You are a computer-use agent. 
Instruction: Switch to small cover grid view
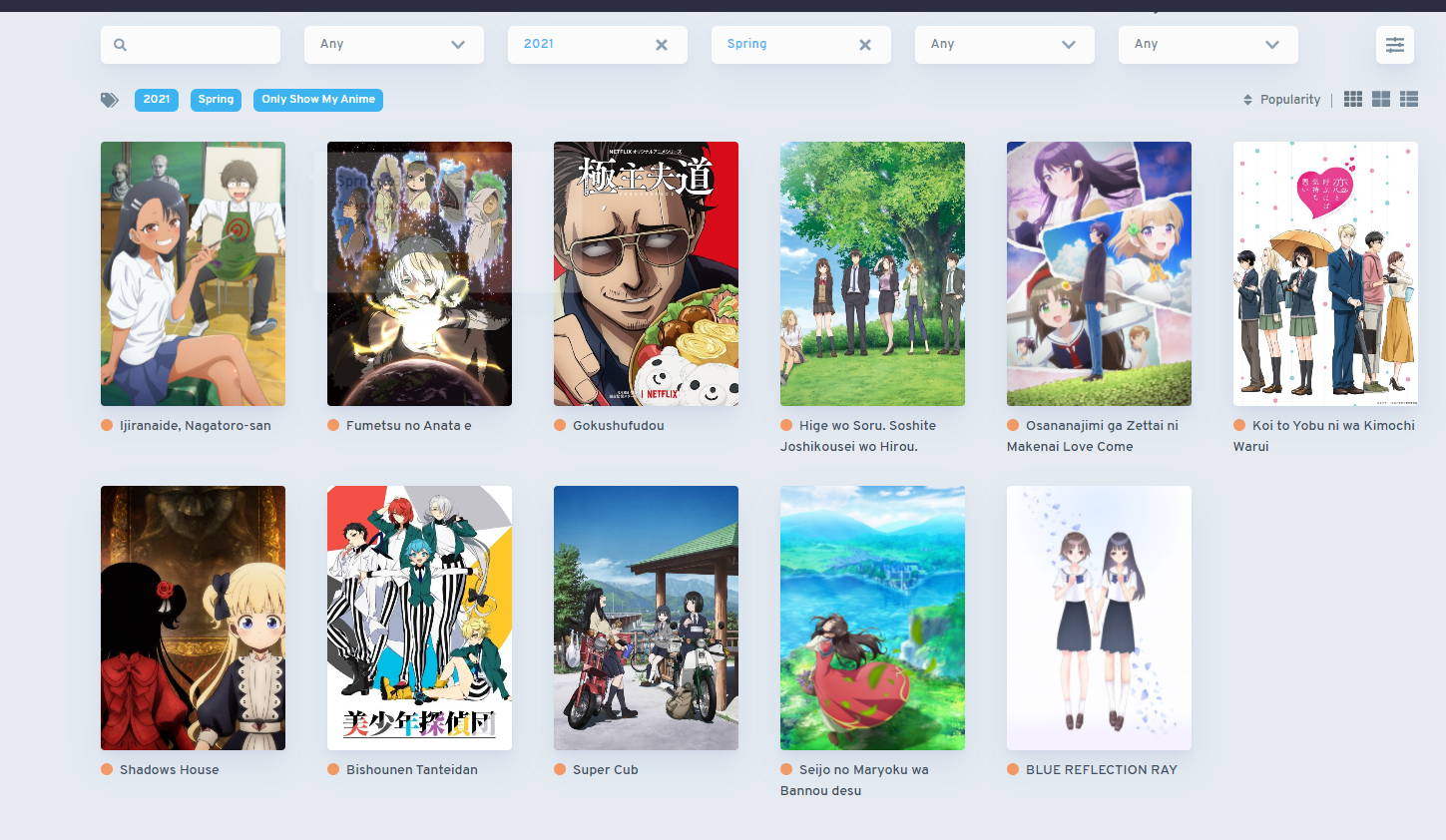[1353, 99]
